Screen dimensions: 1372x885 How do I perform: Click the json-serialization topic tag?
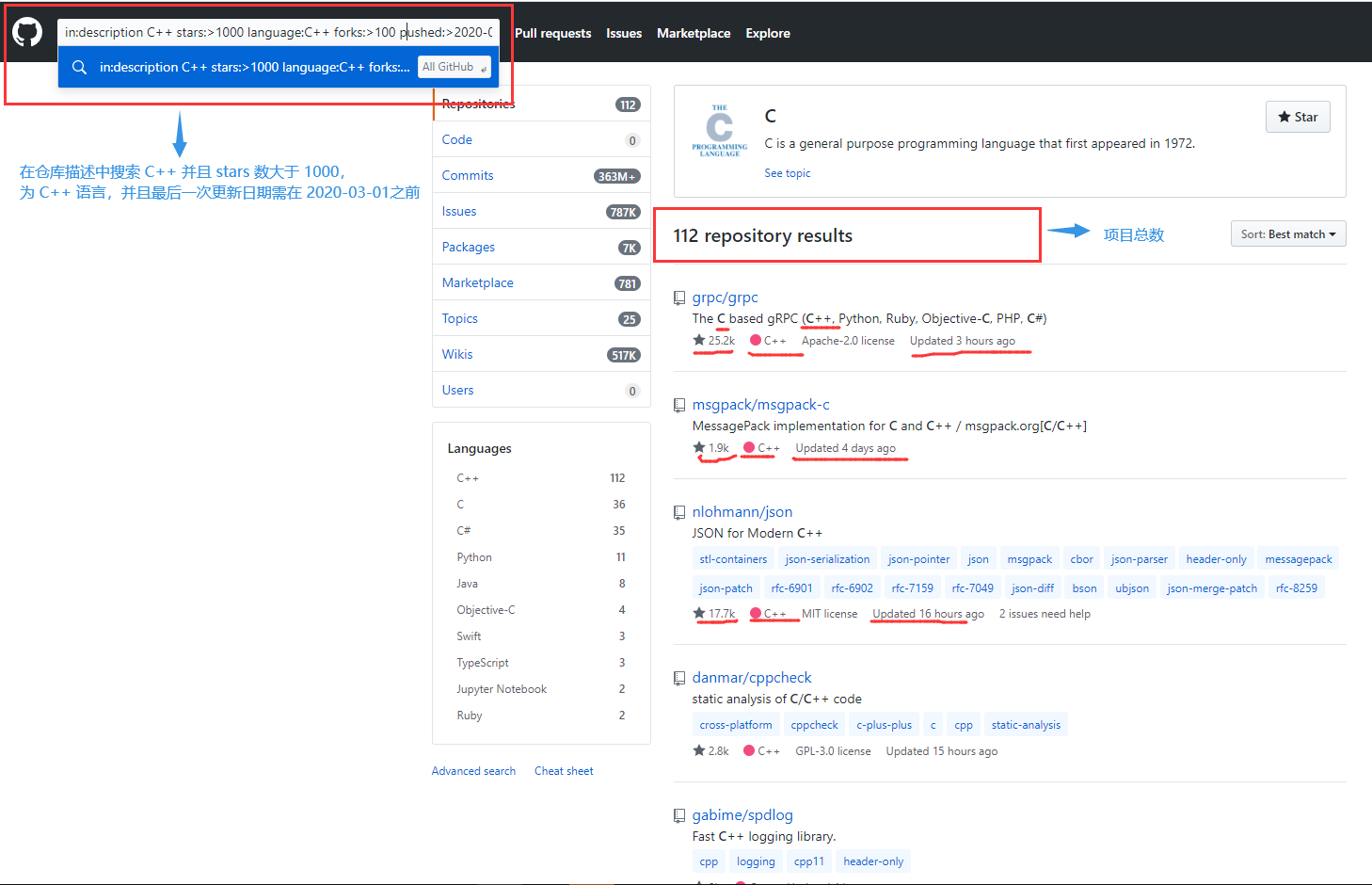click(827, 559)
